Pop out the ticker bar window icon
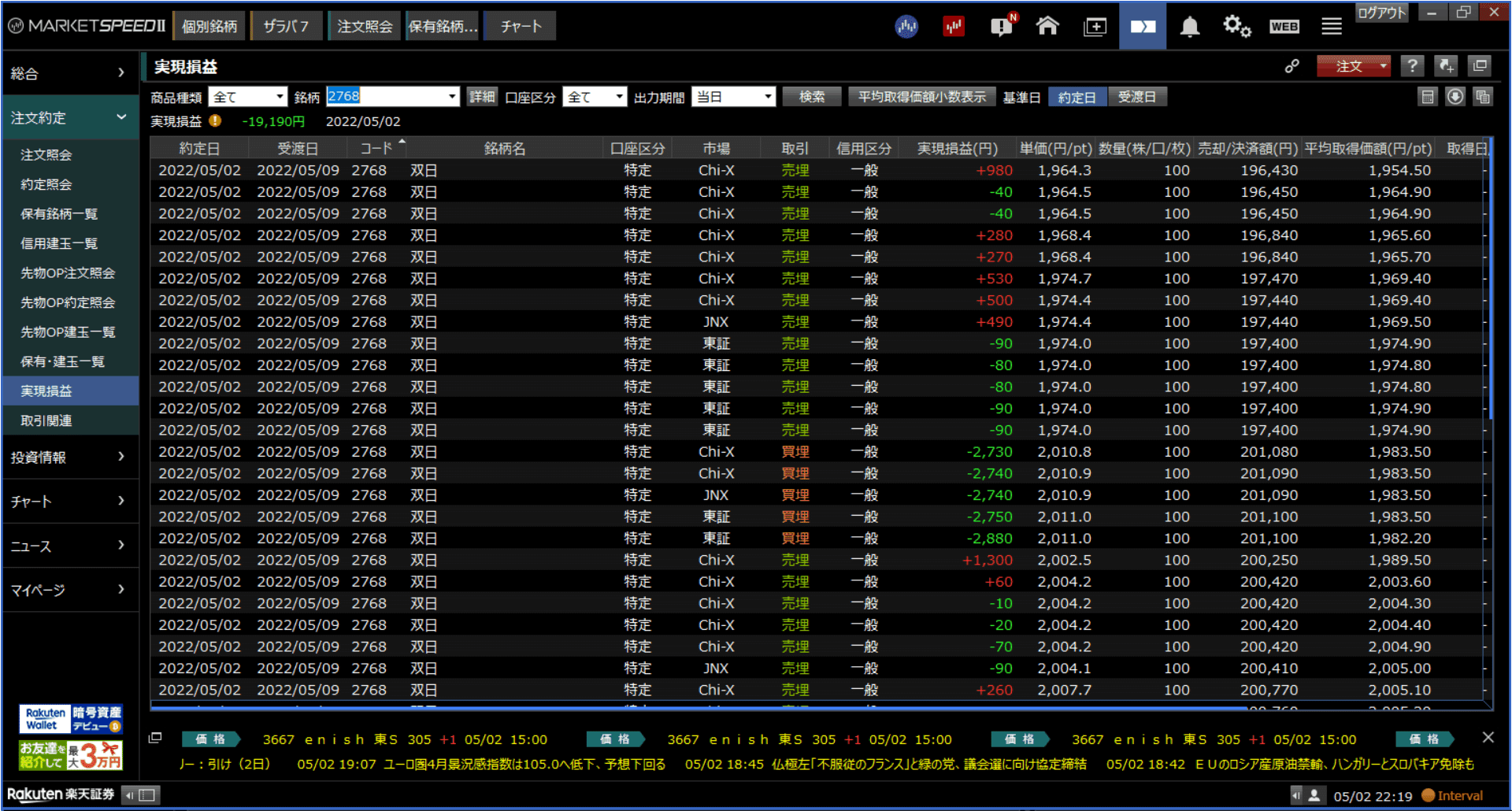The height and width of the screenshot is (811, 1512). 155,738
